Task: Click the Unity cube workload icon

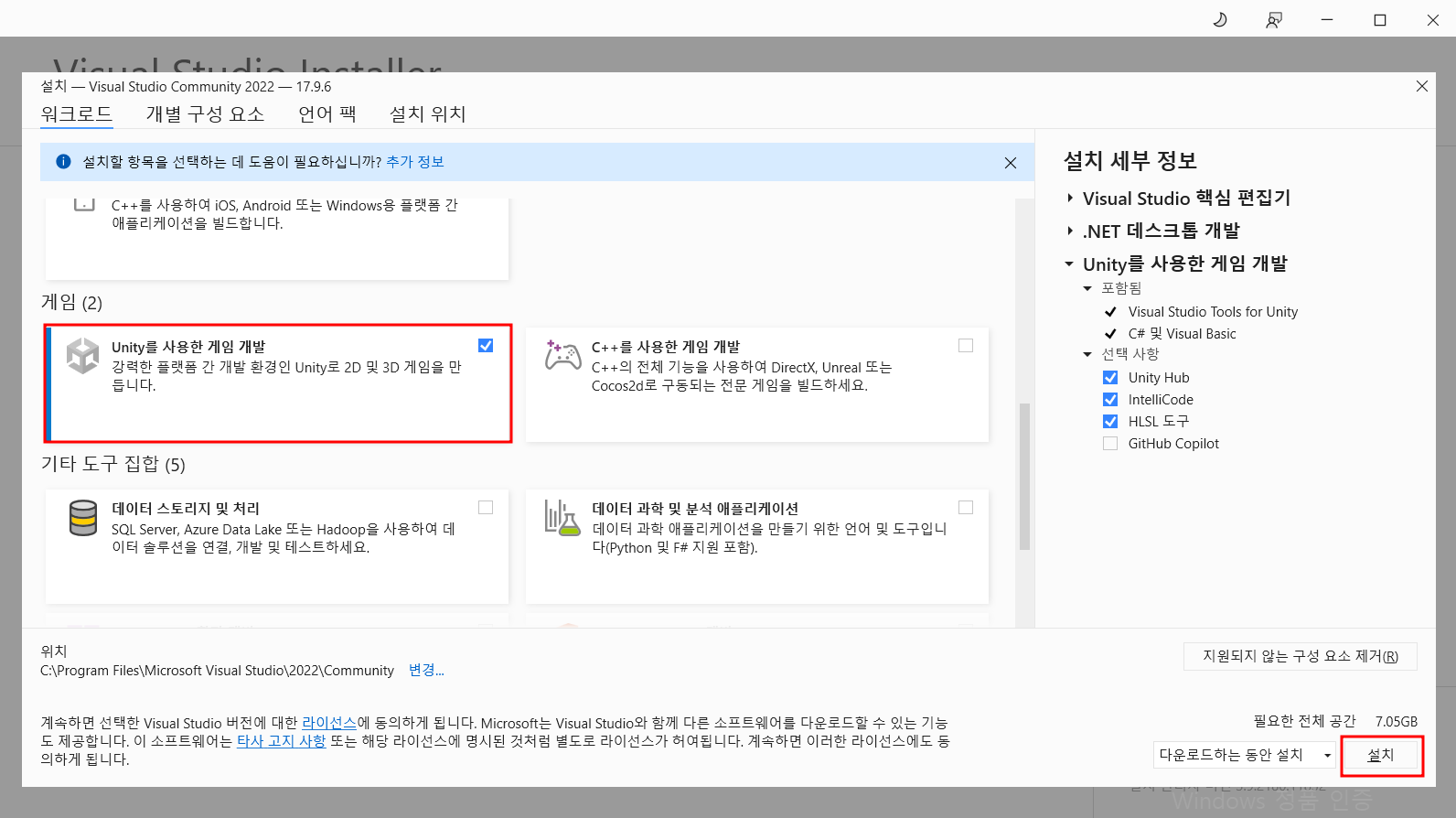Action: tap(82, 356)
